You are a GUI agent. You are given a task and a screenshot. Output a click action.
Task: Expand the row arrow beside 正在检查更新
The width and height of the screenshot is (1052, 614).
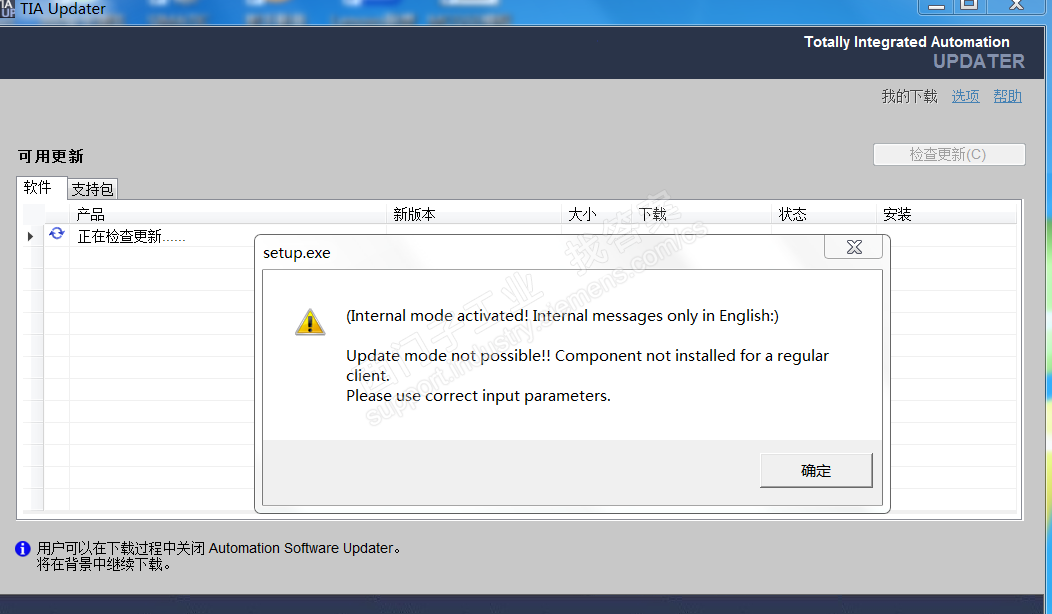pyautogui.click(x=30, y=236)
